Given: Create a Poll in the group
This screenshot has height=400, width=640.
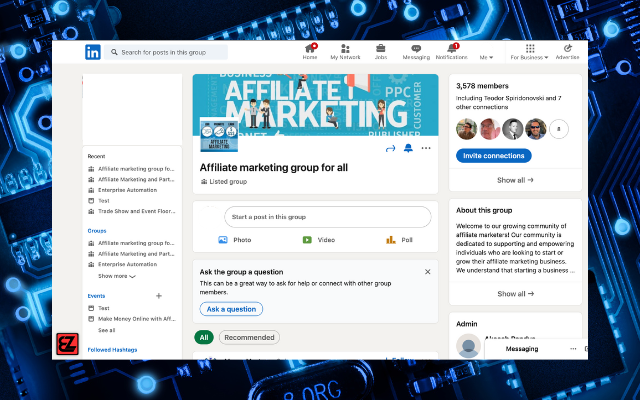Looking at the screenshot, I should point(399,240).
